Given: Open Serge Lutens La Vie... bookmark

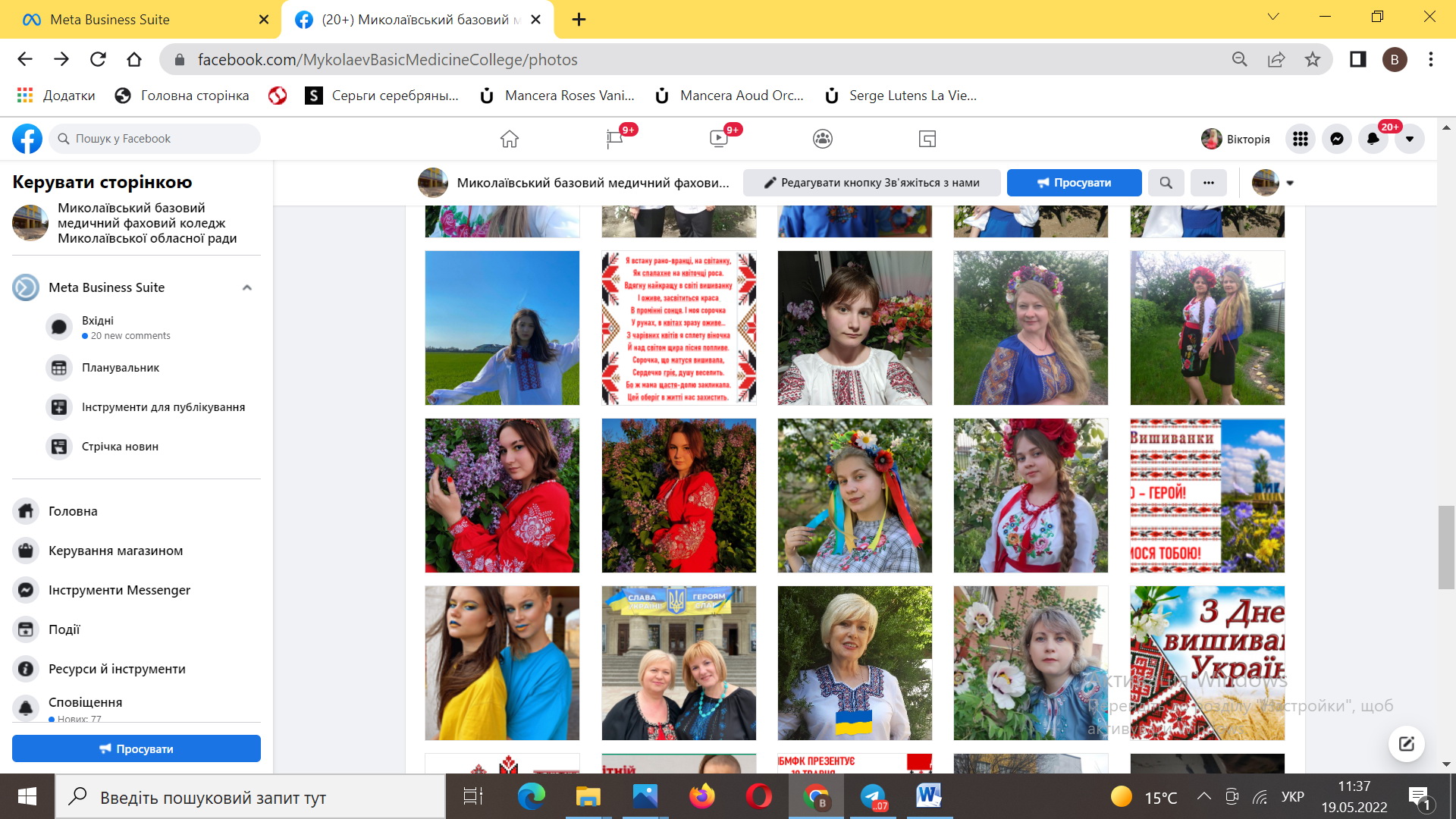Looking at the screenshot, I should point(902,96).
